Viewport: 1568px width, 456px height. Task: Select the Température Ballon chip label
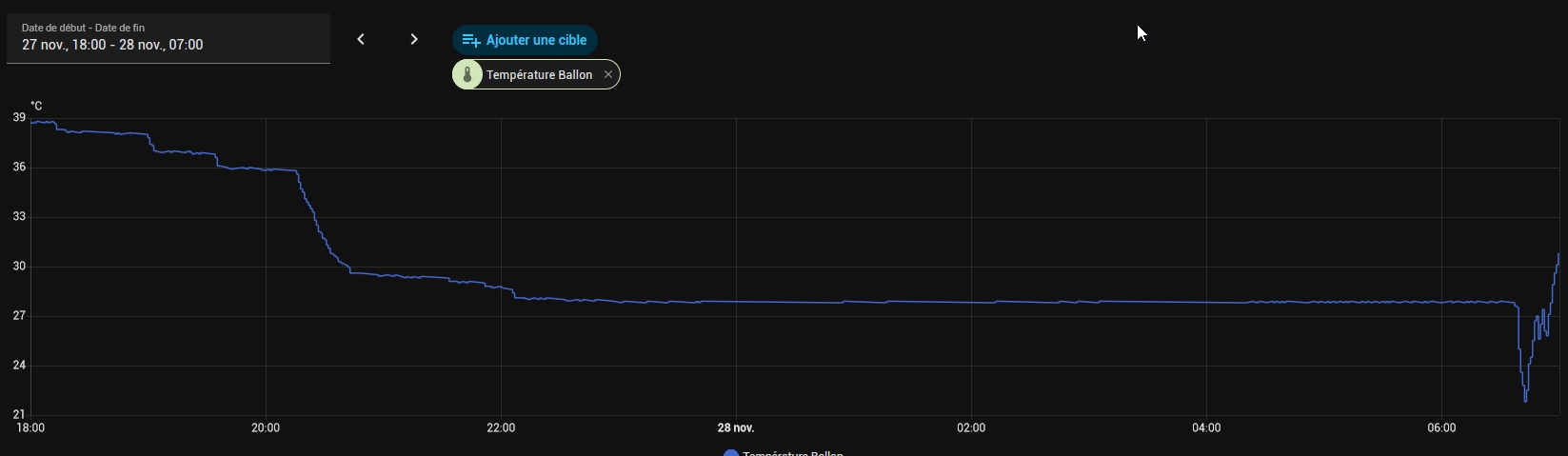pos(539,75)
